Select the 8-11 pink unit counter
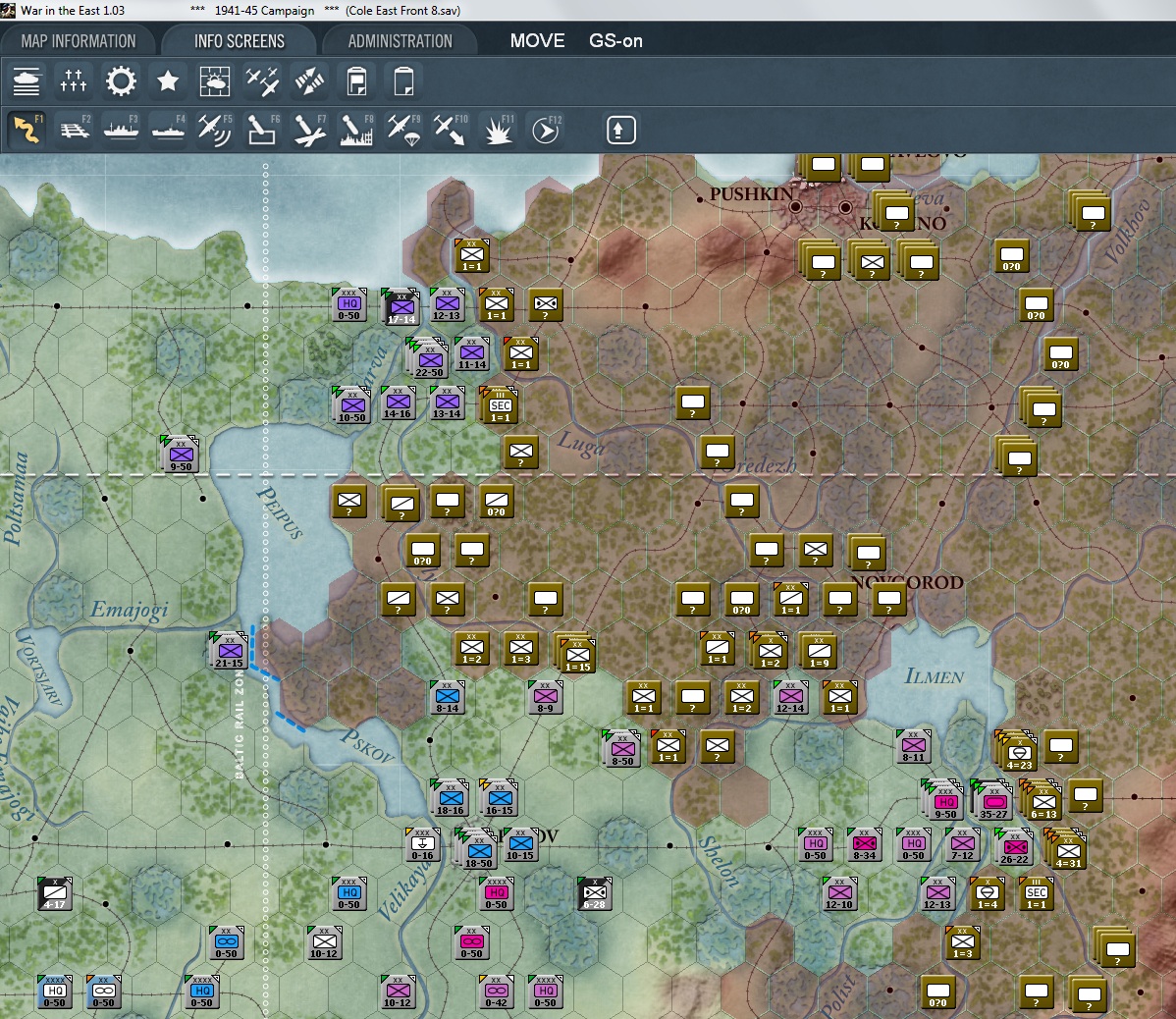 [914, 746]
